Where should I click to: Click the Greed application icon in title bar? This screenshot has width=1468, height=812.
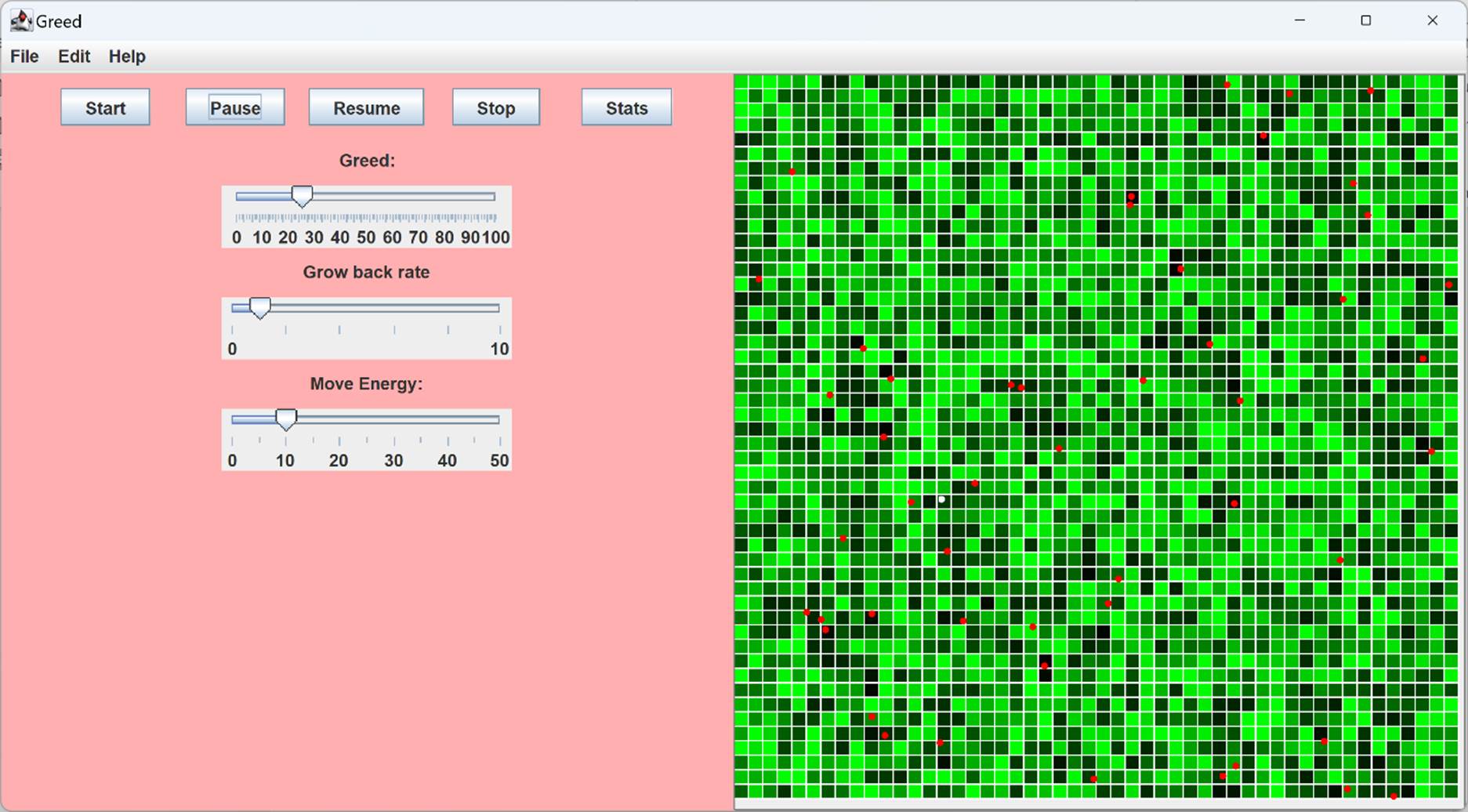coord(20,20)
